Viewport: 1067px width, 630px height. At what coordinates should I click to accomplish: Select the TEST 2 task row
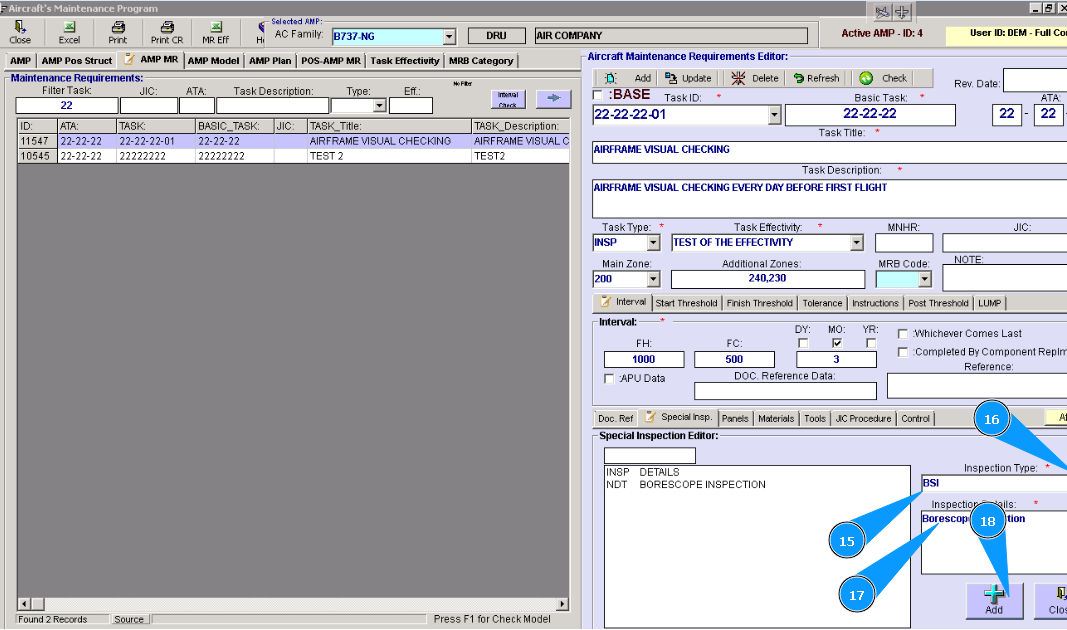click(293, 156)
